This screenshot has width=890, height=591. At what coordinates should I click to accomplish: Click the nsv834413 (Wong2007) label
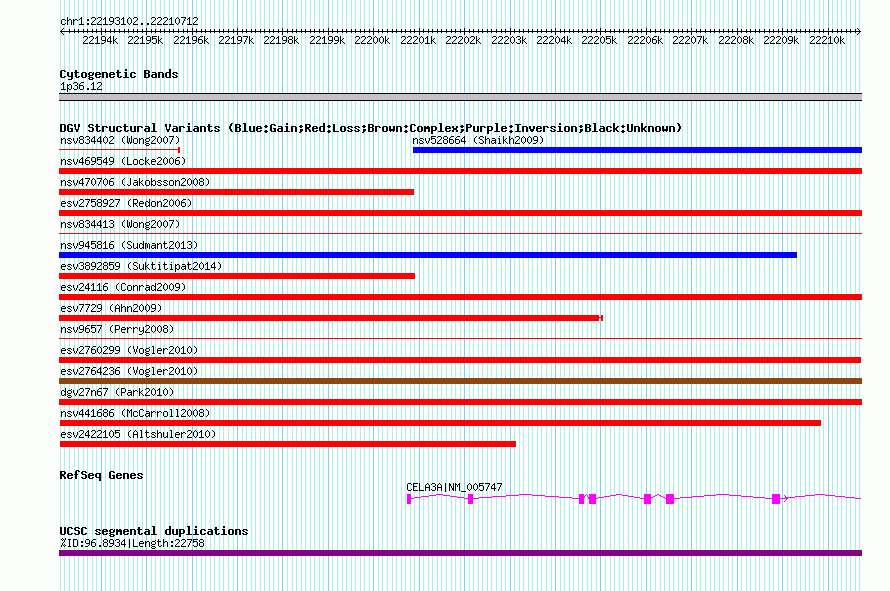coord(120,224)
